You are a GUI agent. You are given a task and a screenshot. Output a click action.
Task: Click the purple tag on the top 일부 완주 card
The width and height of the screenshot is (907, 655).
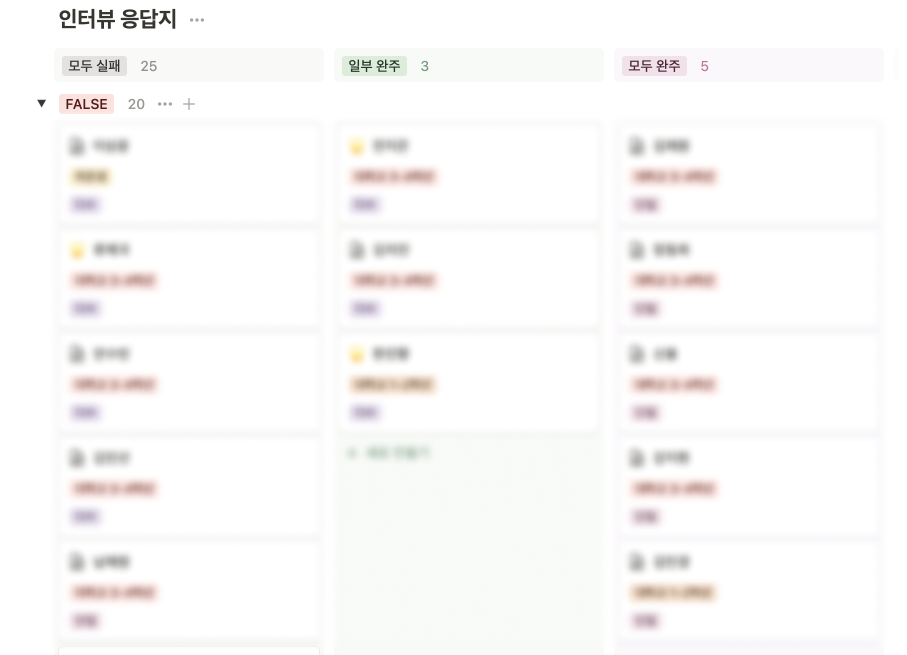pos(365,204)
